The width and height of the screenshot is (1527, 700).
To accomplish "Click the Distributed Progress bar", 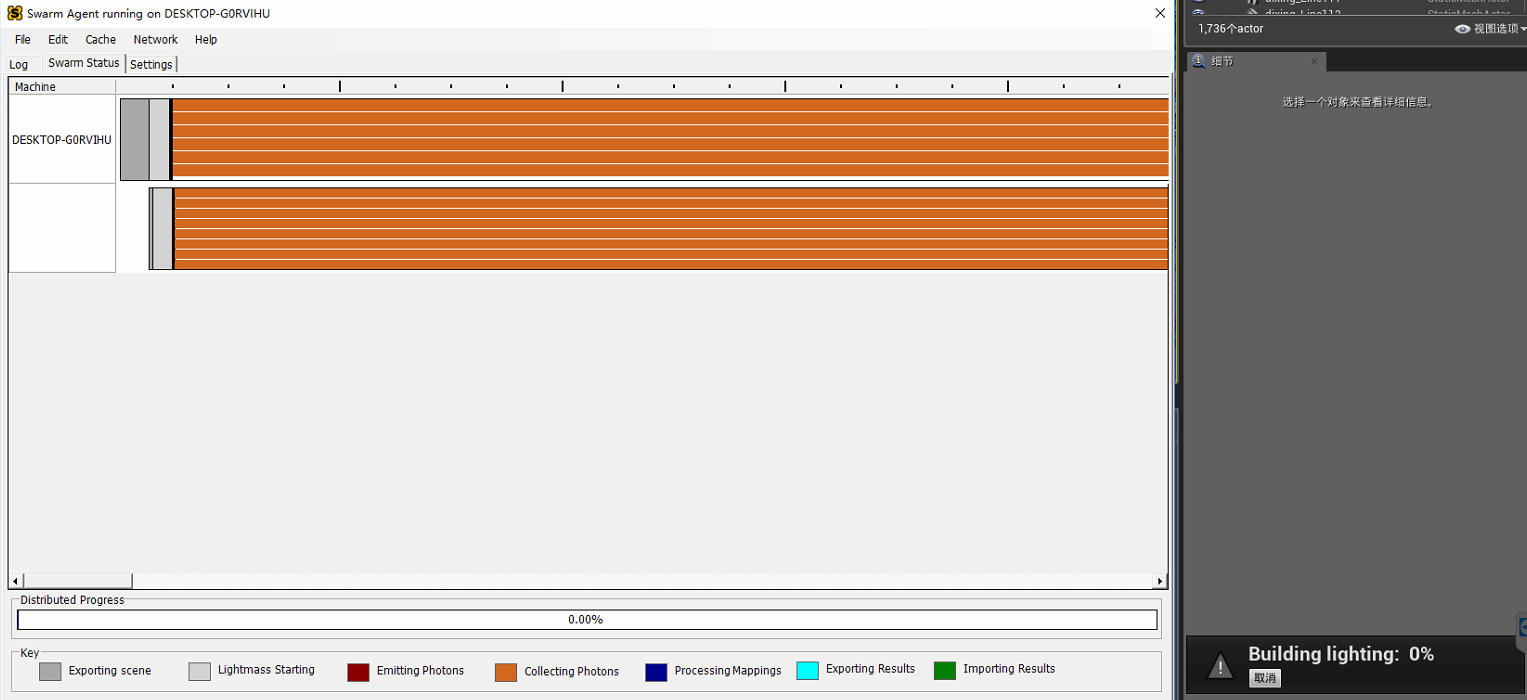I will point(587,620).
